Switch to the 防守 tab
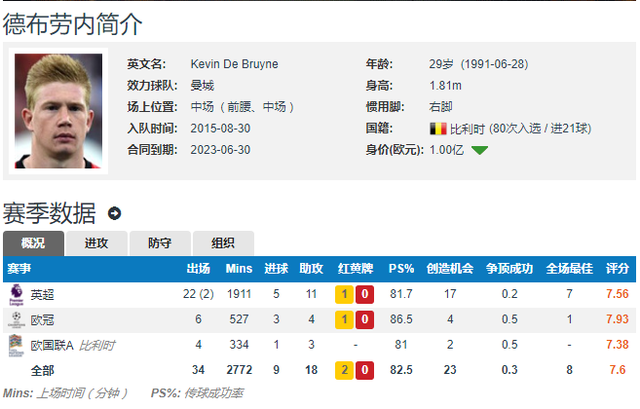The height and width of the screenshot is (409, 640). [x=159, y=243]
